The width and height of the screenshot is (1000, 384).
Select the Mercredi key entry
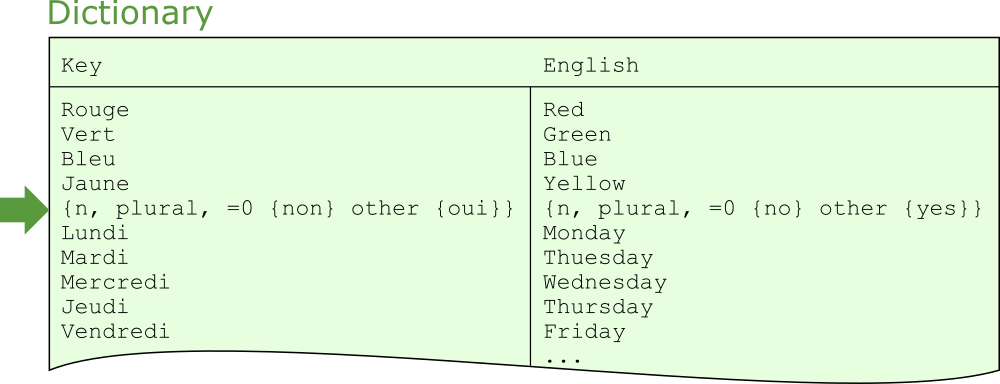115,282
